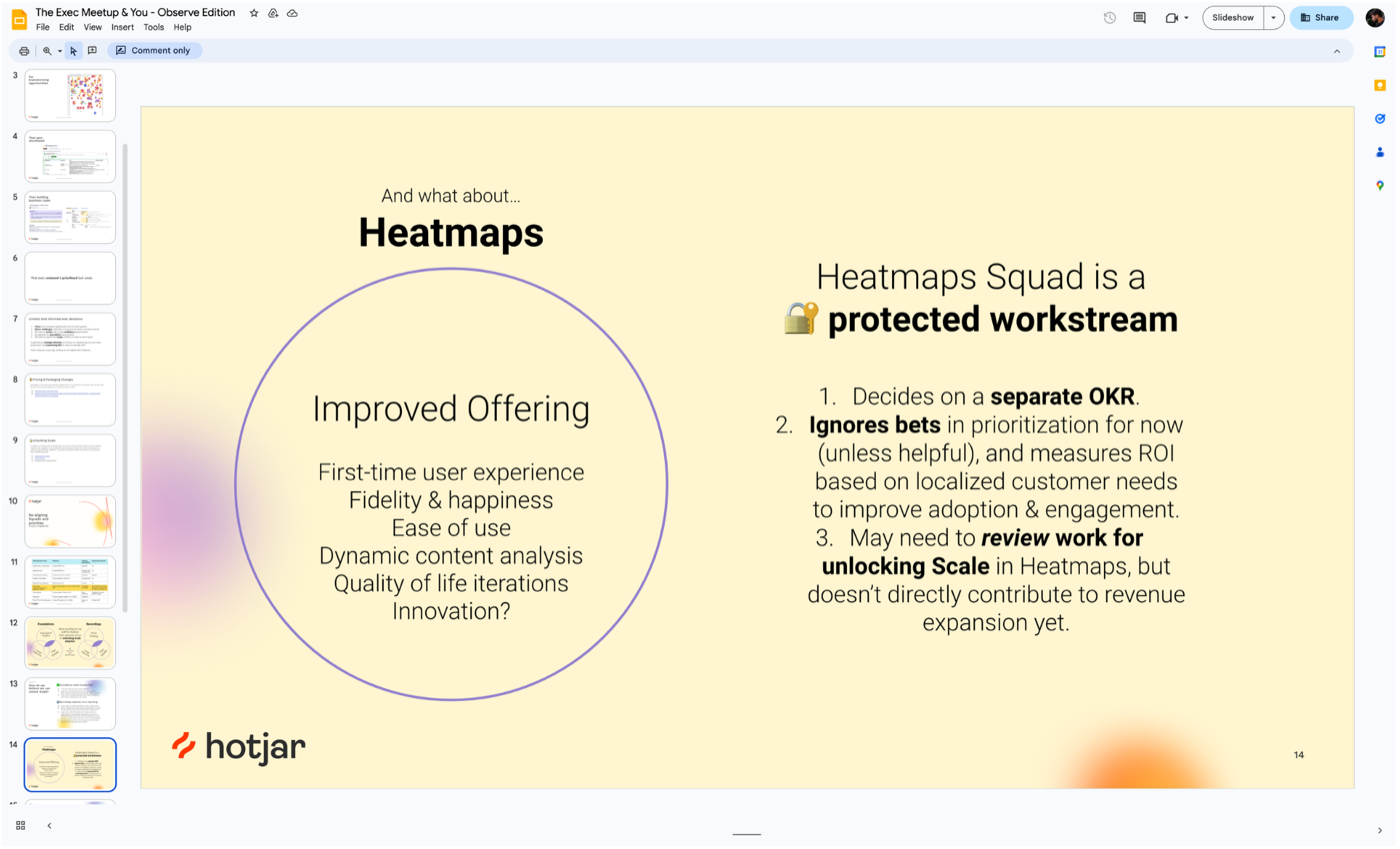Open the View menu
This screenshot has height=849, width=1400.
(x=93, y=27)
